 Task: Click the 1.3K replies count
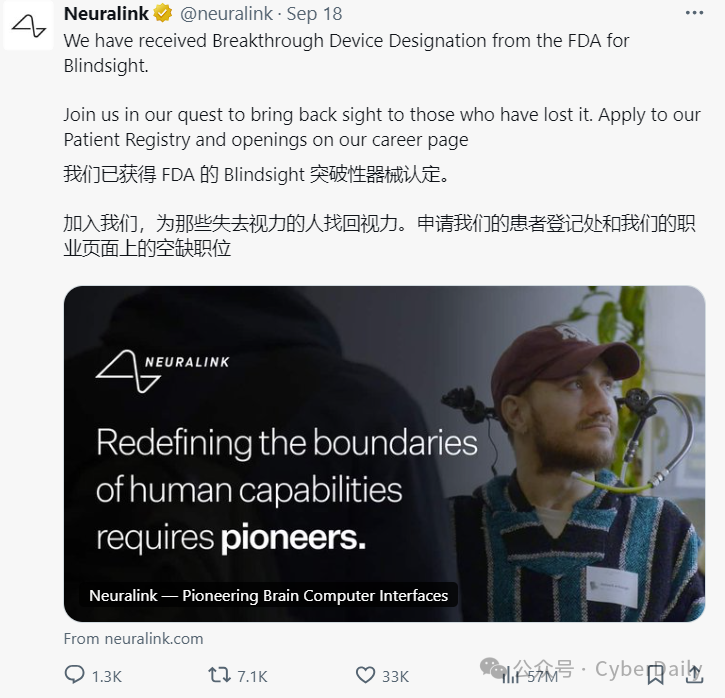coord(106,676)
